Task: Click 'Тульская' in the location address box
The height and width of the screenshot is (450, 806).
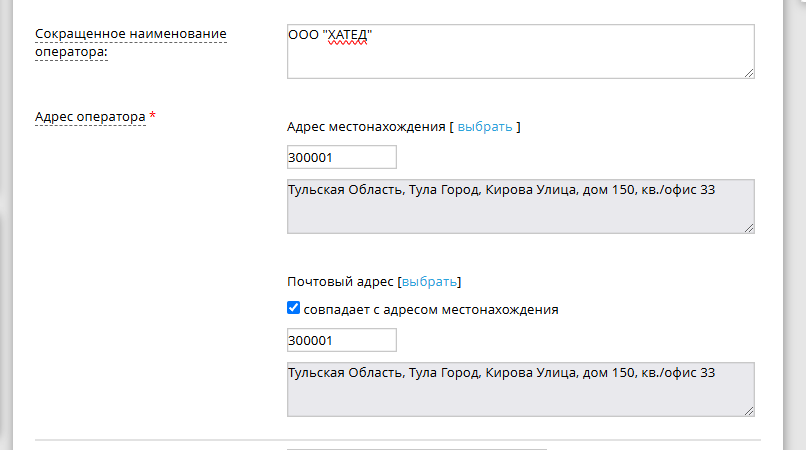Action: [x=315, y=189]
